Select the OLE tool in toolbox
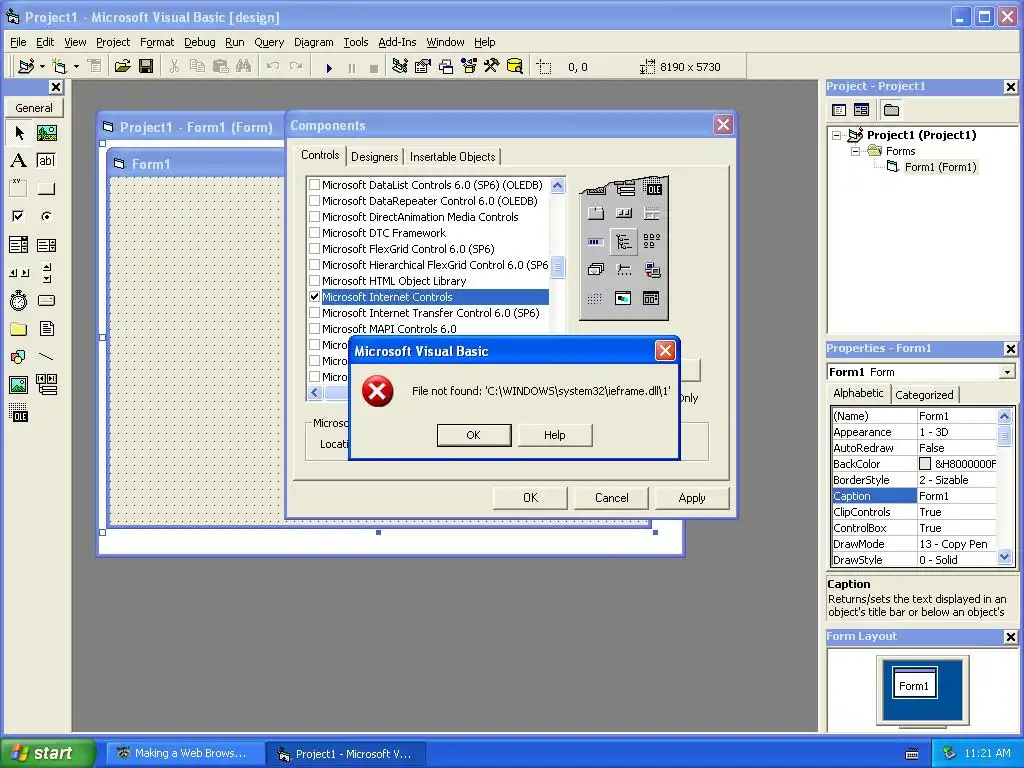1024x768 pixels. click(x=19, y=413)
